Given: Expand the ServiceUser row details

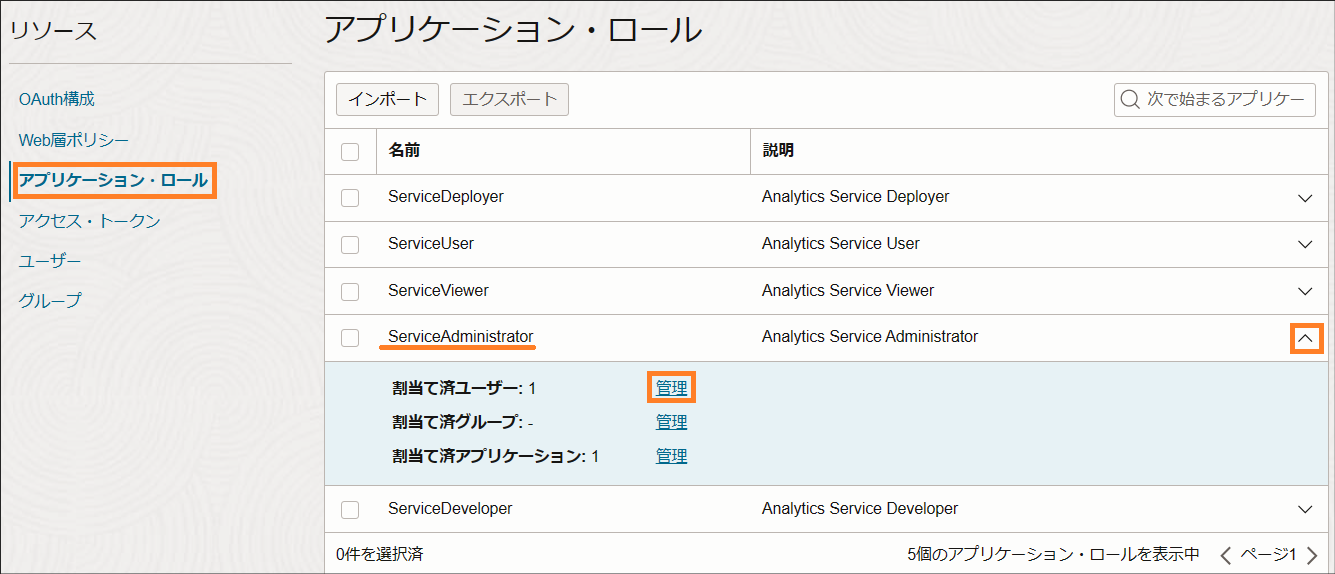Looking at the screenshot, I should coord(1305,245).
